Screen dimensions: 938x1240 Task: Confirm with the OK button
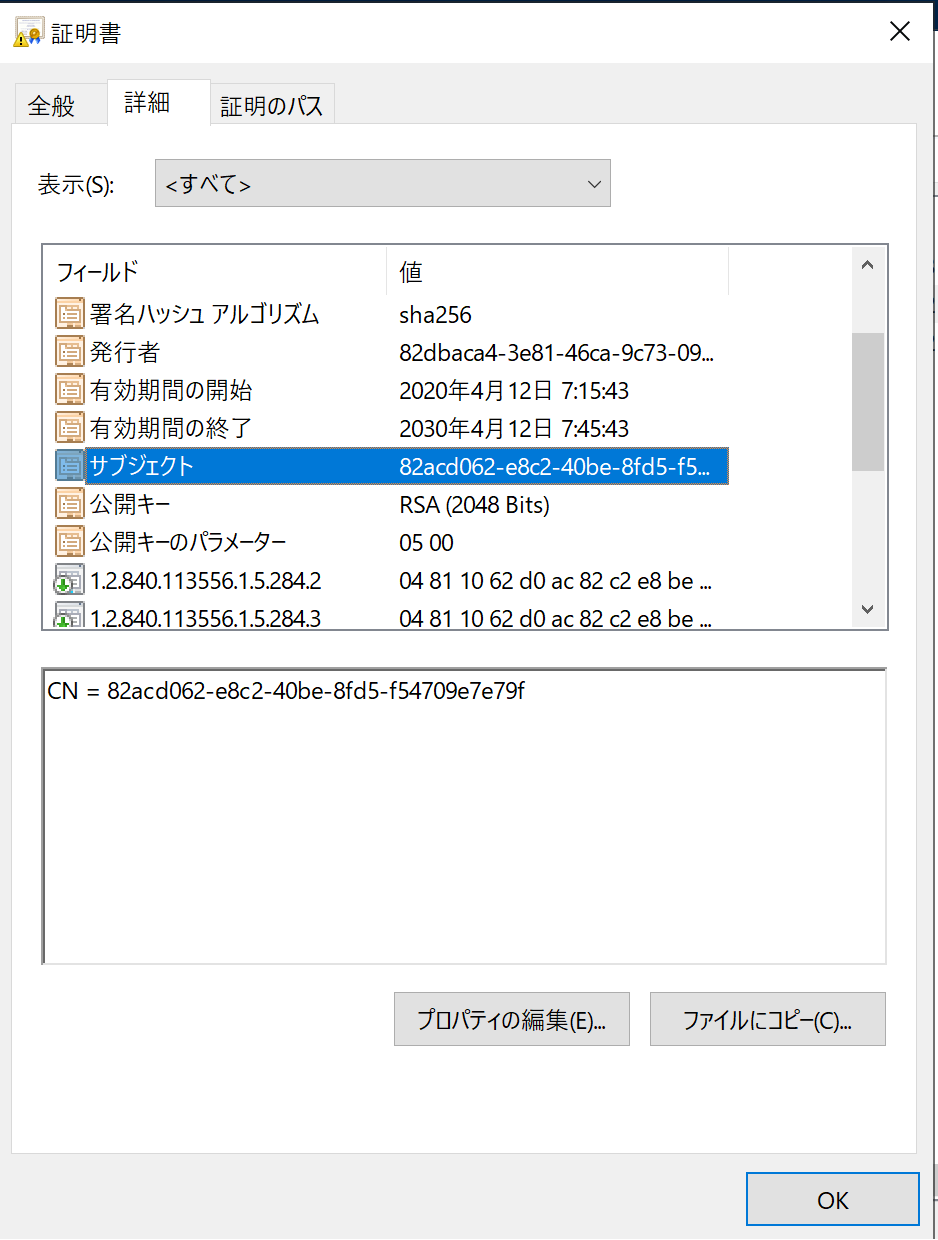point(833,1199)
